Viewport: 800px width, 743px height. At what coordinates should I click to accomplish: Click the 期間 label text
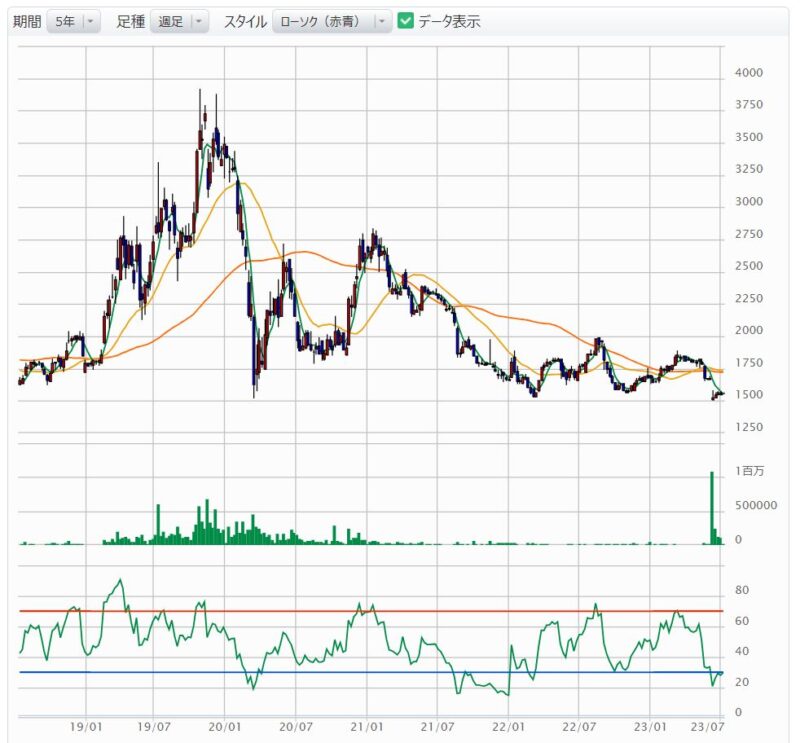coord(27,21)
